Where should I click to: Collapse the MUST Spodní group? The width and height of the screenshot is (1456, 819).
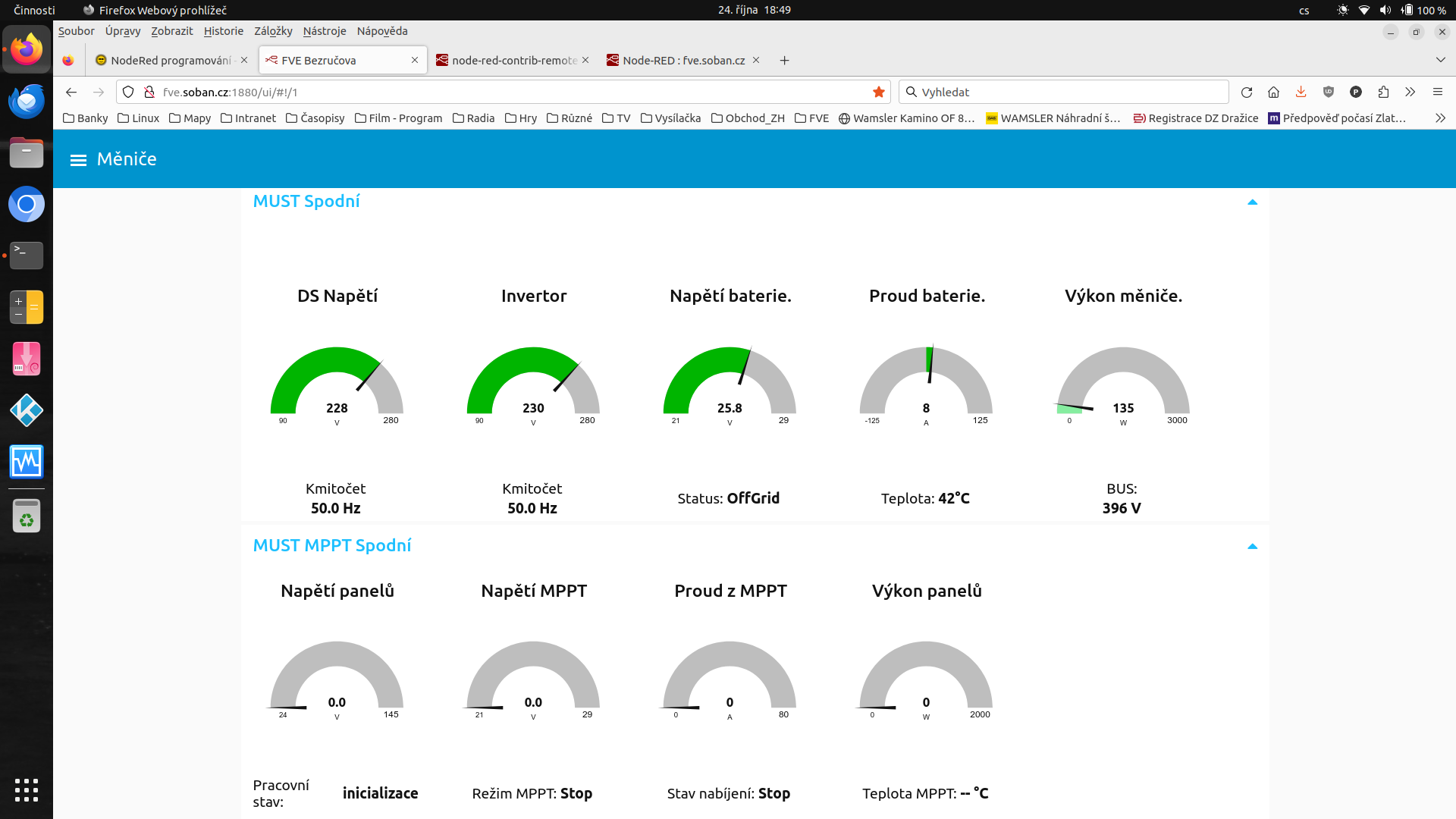[x=1252, y=202]
